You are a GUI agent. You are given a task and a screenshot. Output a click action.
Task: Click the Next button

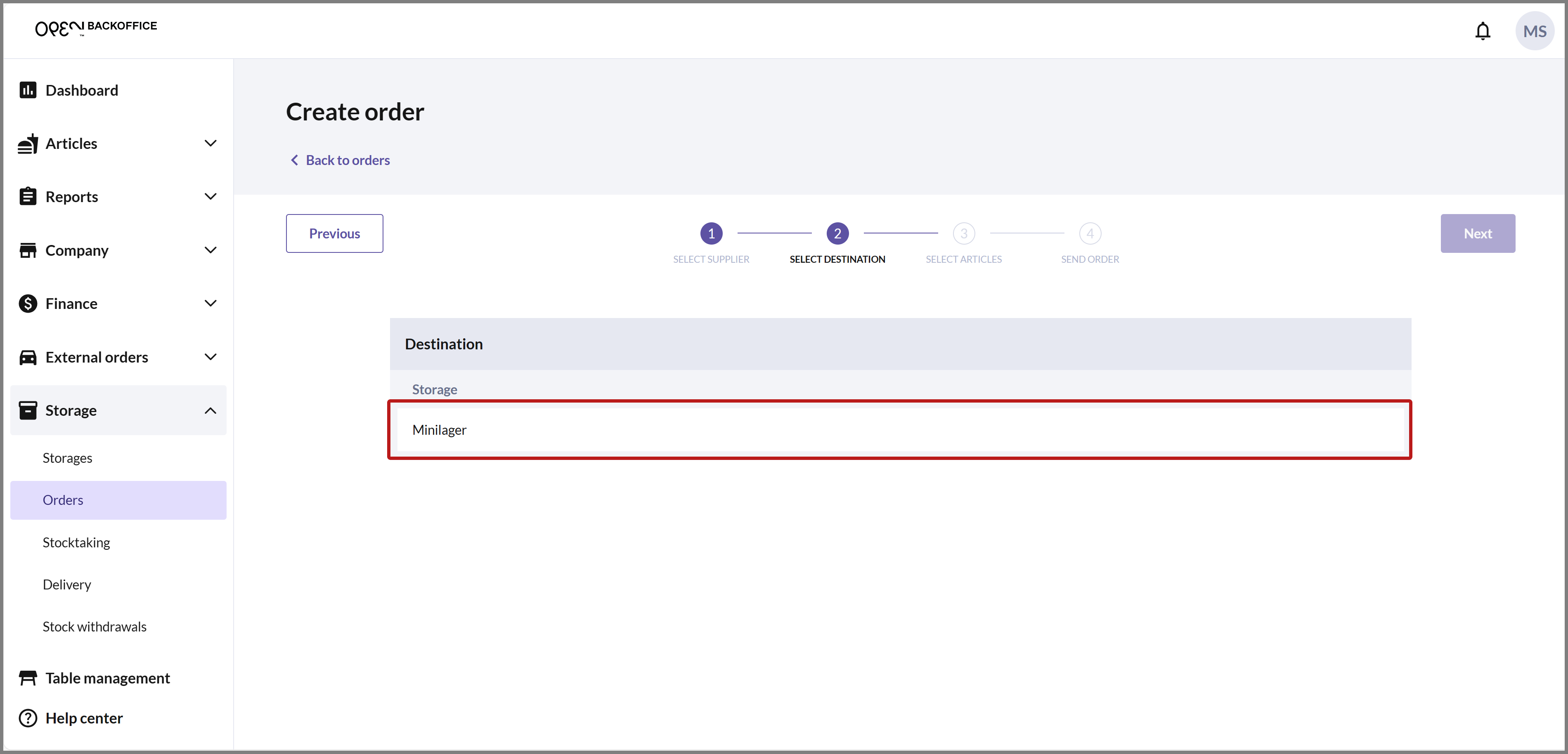pyautogui.click(x=1477, y=233)
